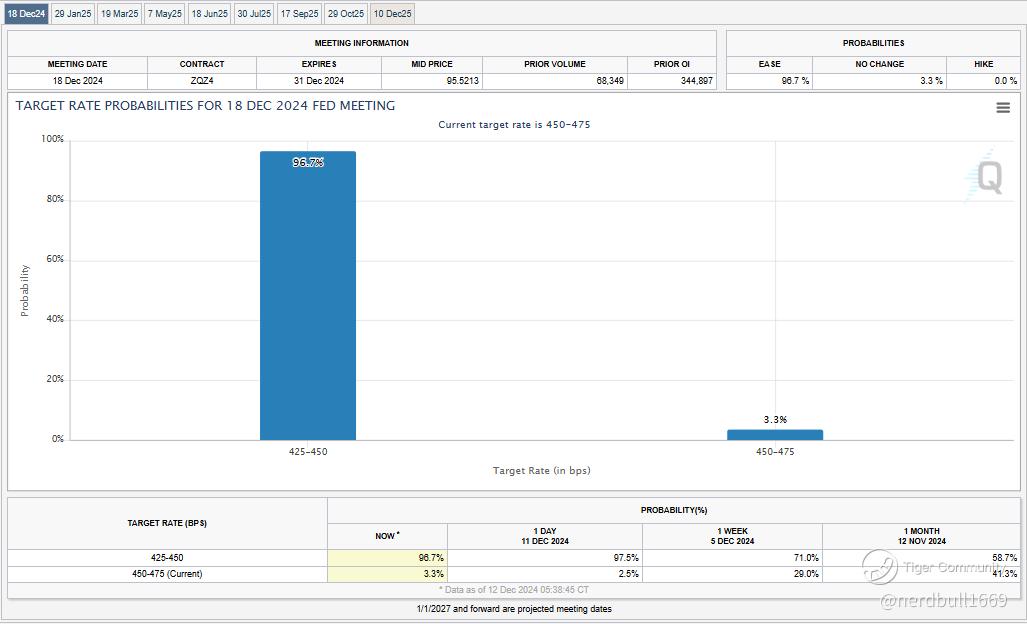This screenshot has height=624, width=1027.
Task: Switch to the 29 Jan25 meeting tab
Action: pyautogui.click(x=73, y=14)
